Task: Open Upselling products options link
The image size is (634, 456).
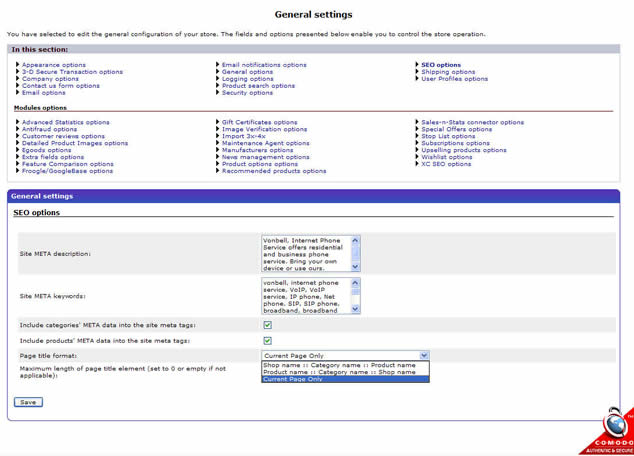Action: (464, 150)
